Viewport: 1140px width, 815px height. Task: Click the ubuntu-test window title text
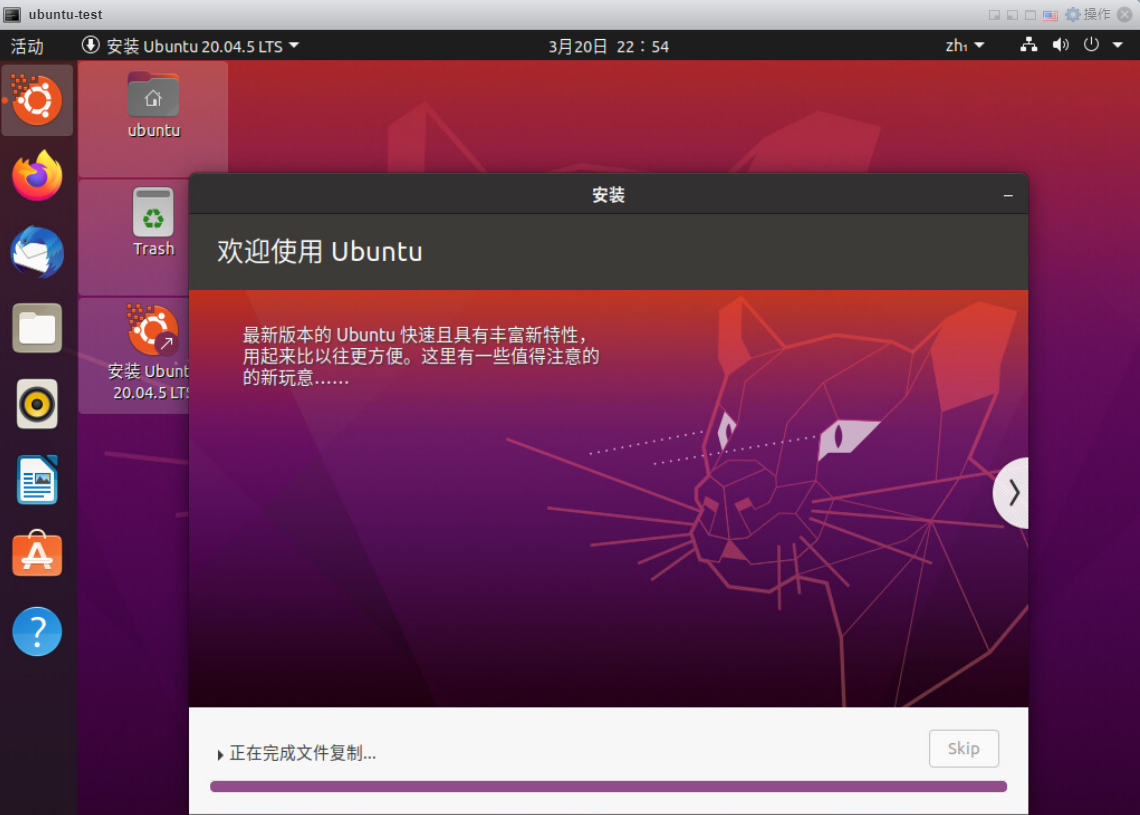point(65,15)
